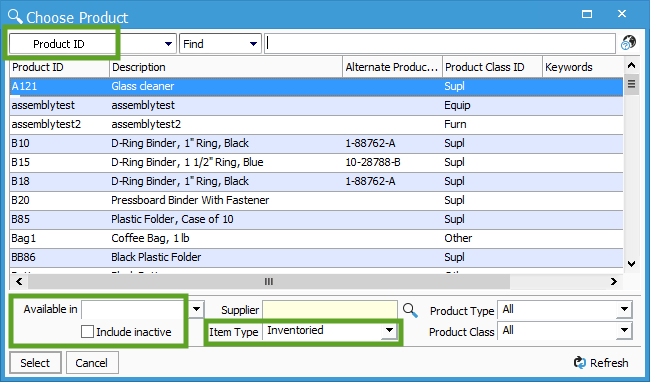This screenshot has width=650, height=382.
Task: Sort by Product ID column header
Action: click(x=59, y=67)
